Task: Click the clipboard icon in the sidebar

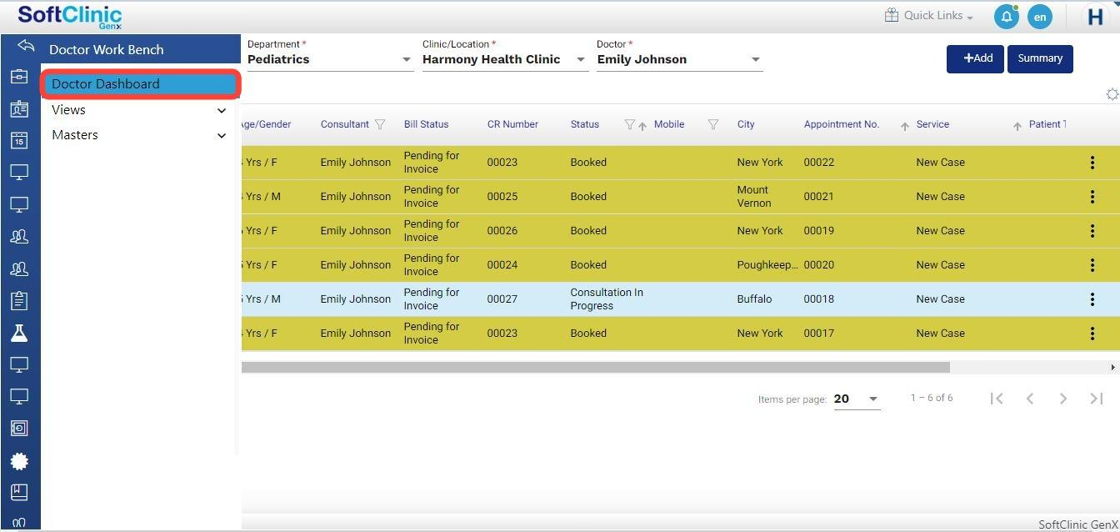Action: pos(19,301)
